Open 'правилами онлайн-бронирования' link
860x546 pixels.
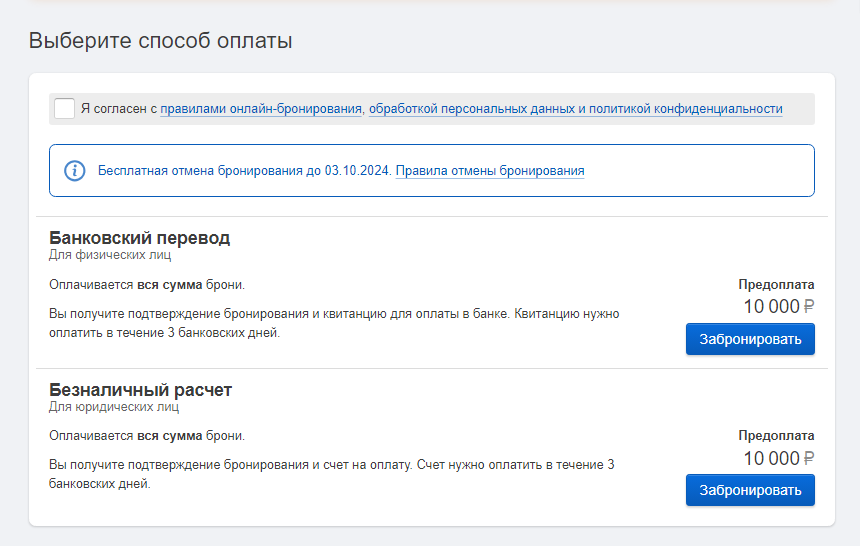pos(261,109)
